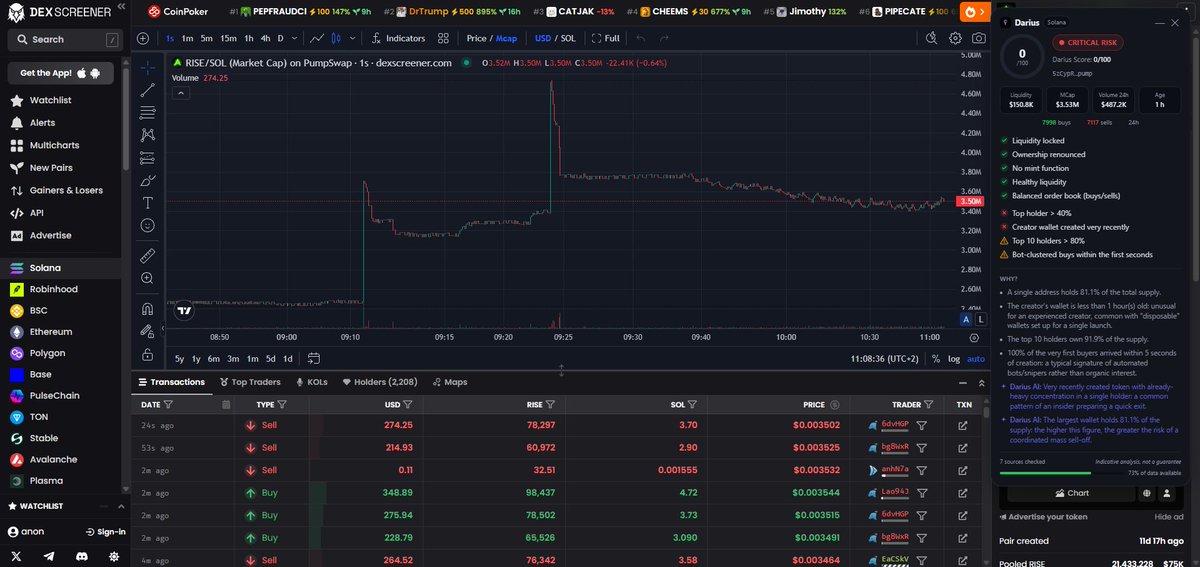This screenshot has height=567, width=1200.
Task: Open the TRADER column filter
Action: coord(930,405)
